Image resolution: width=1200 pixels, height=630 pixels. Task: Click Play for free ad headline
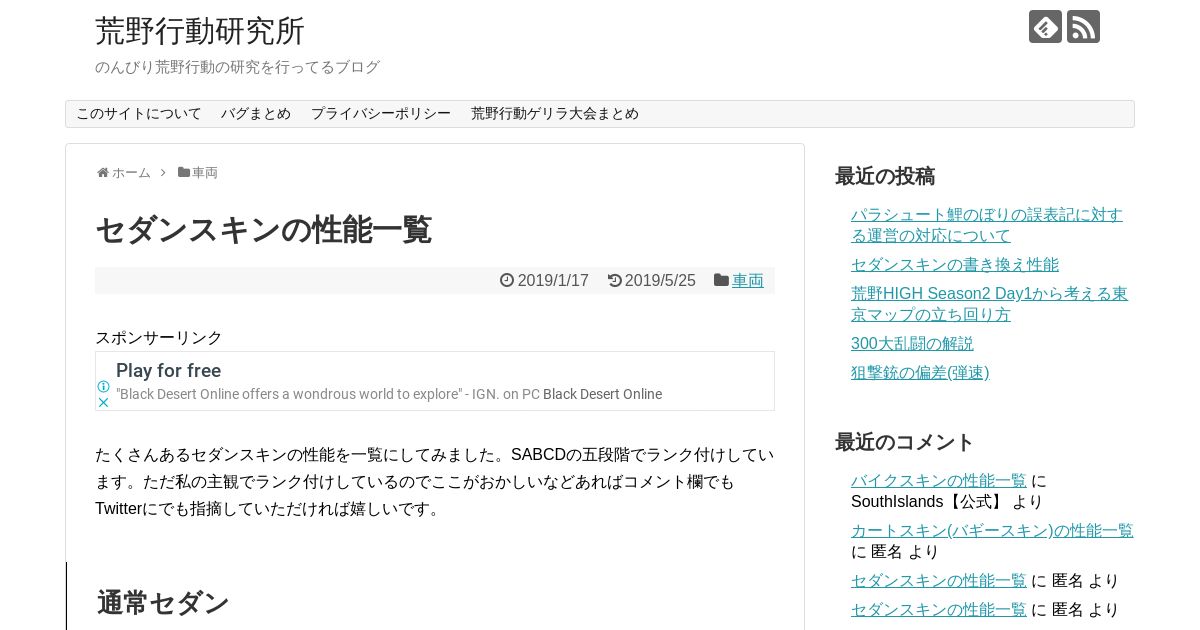[168, 371]
